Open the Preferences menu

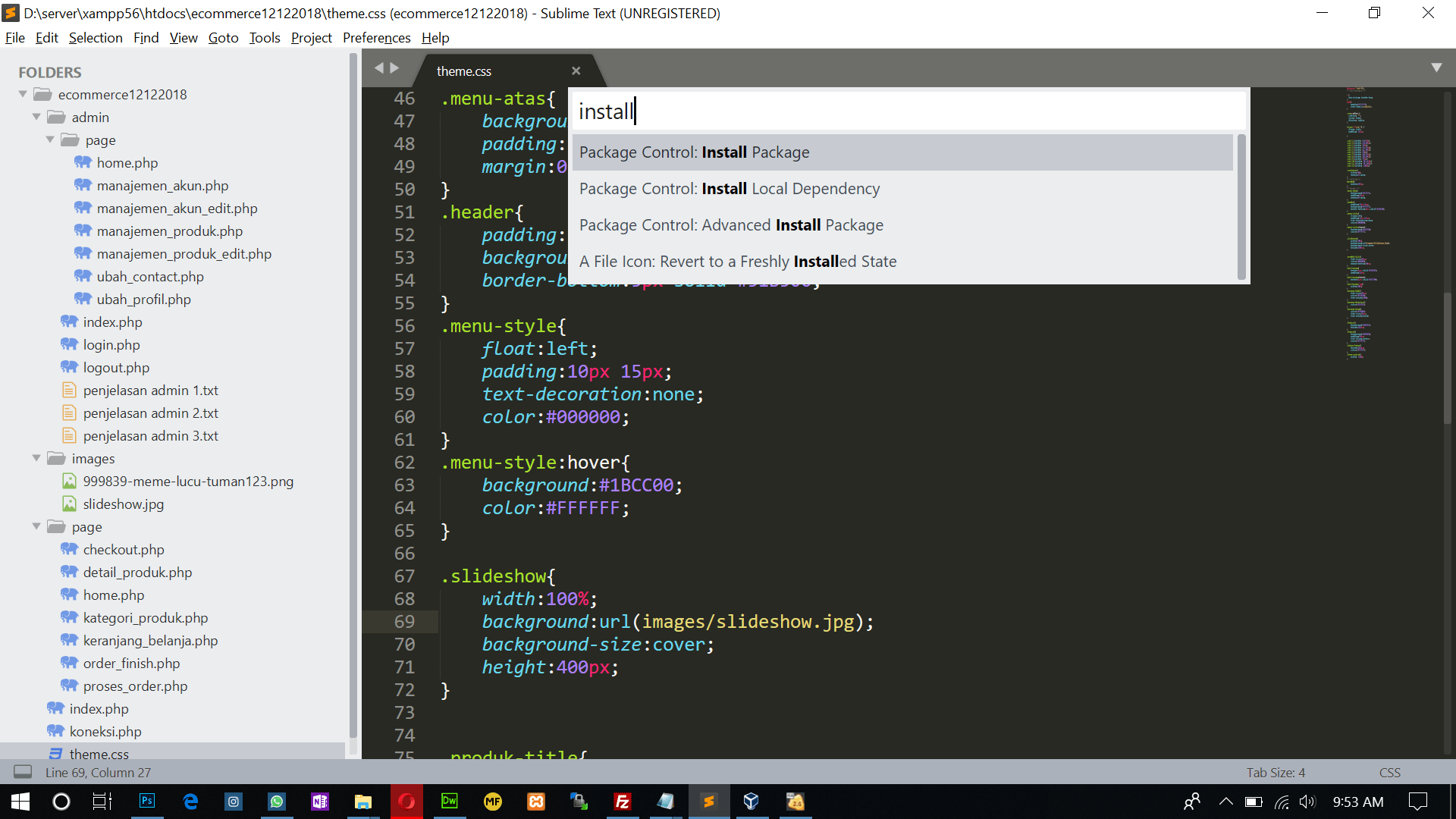click(376, 38)
